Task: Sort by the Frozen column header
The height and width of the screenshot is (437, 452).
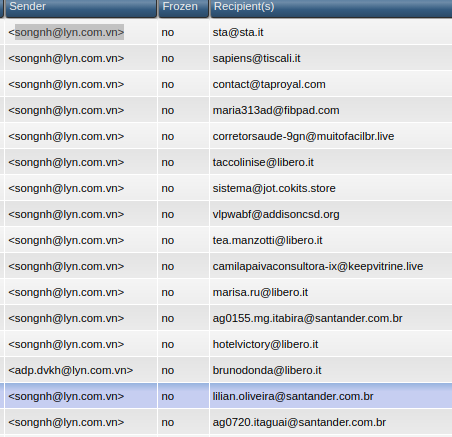Action: [x=184, y=8]
